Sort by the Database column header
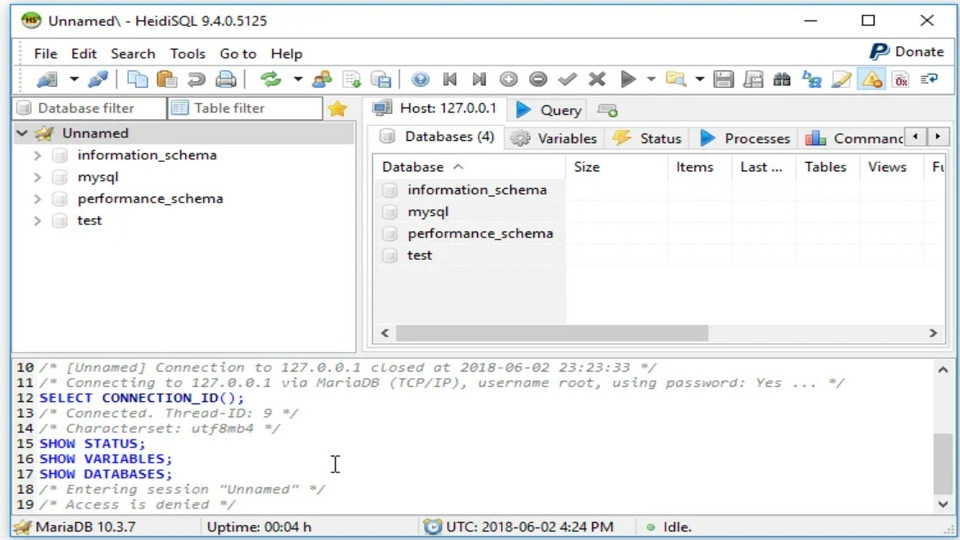Viewport: 960px width, 540px height. click(469, 167)
